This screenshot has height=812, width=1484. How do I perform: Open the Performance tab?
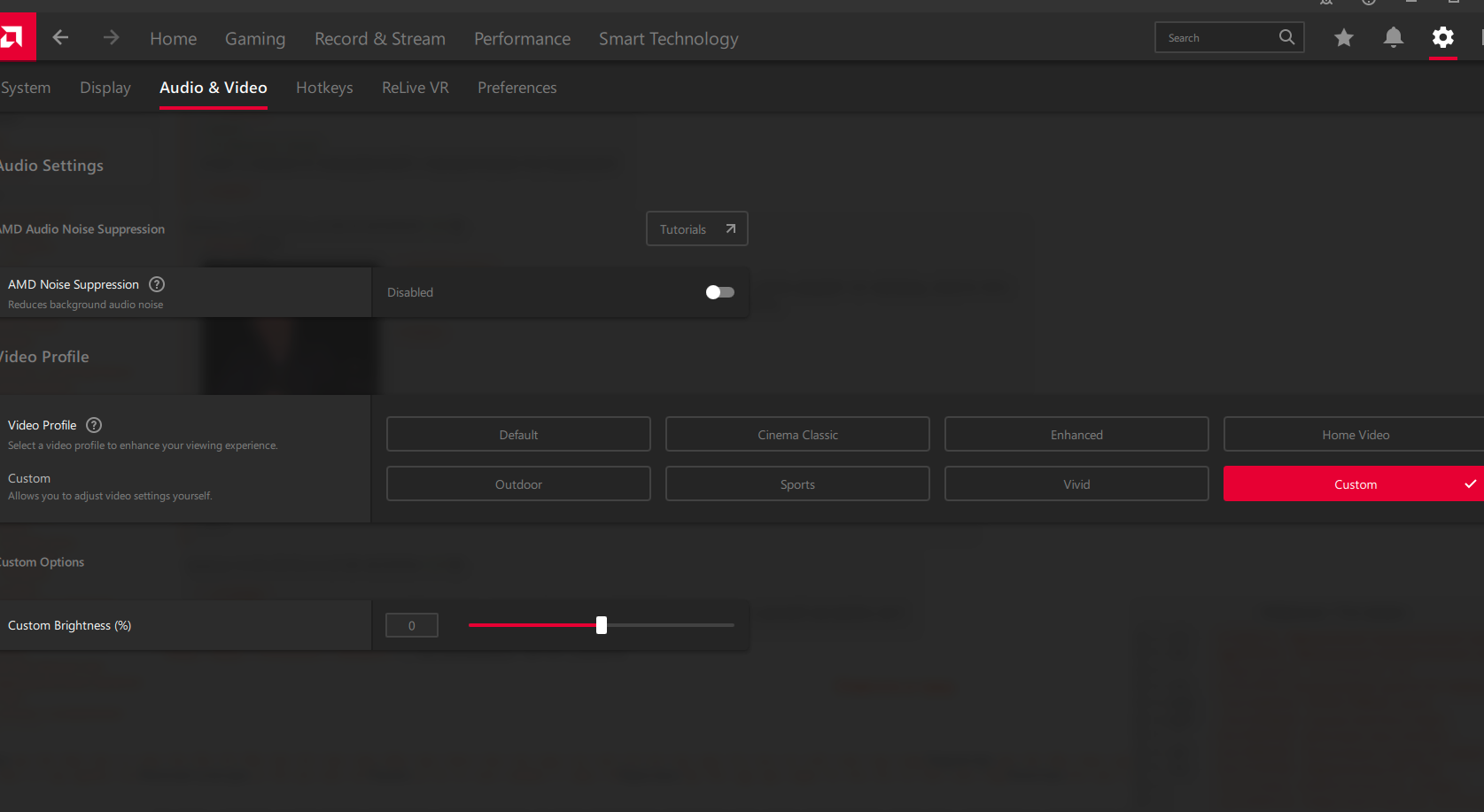click(523, 39)
